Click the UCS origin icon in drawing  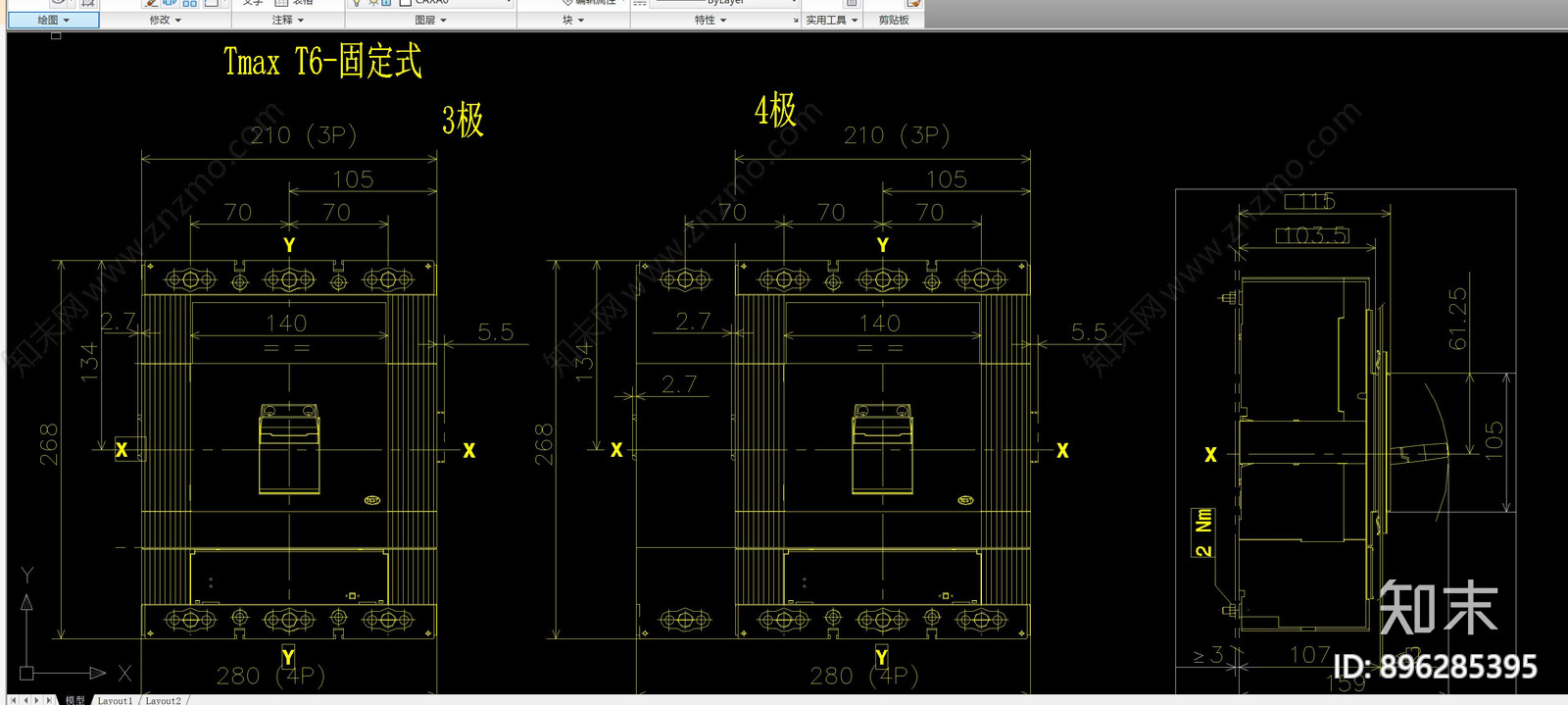pyautogui.click(x=26, y=673)
